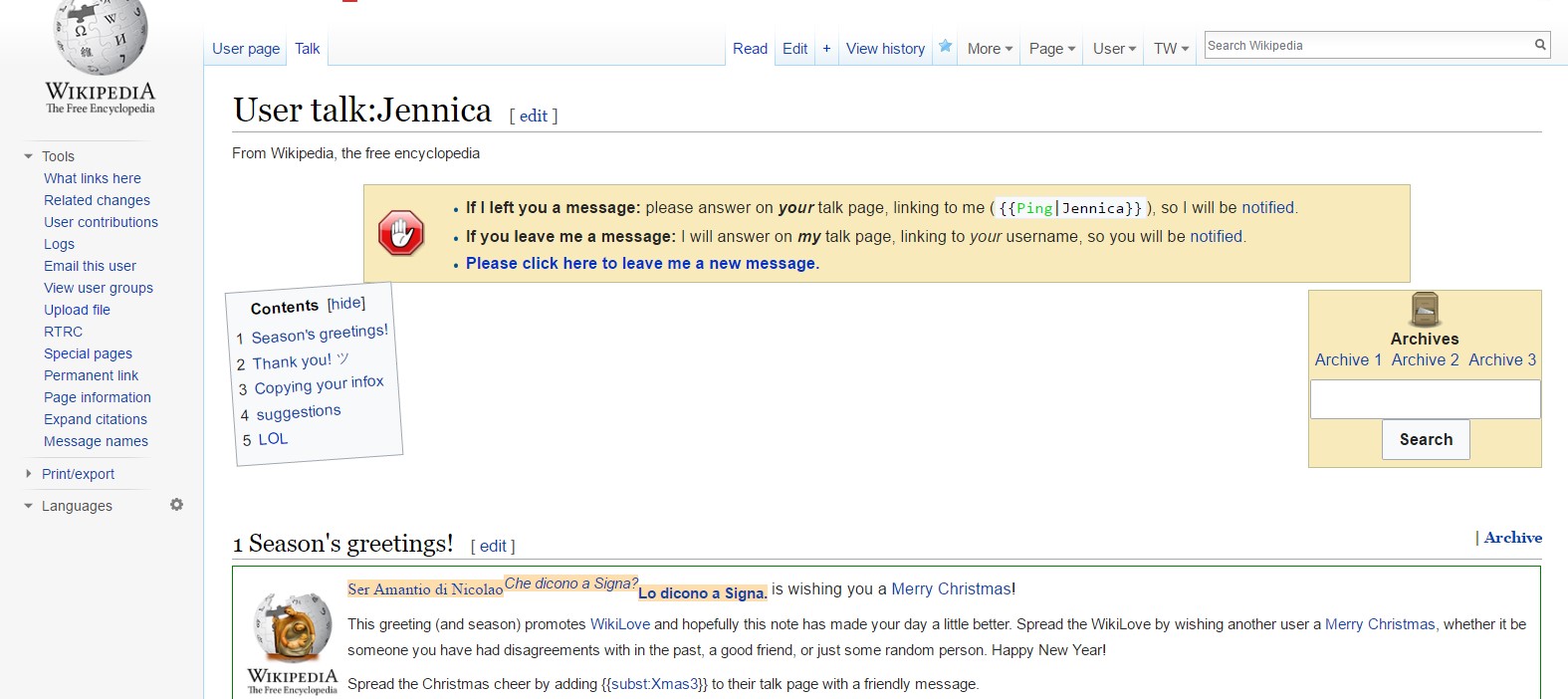This screenshot has width=1568, height=699.
Task: Expand the Print/export sidebar section
Action: 28,474
